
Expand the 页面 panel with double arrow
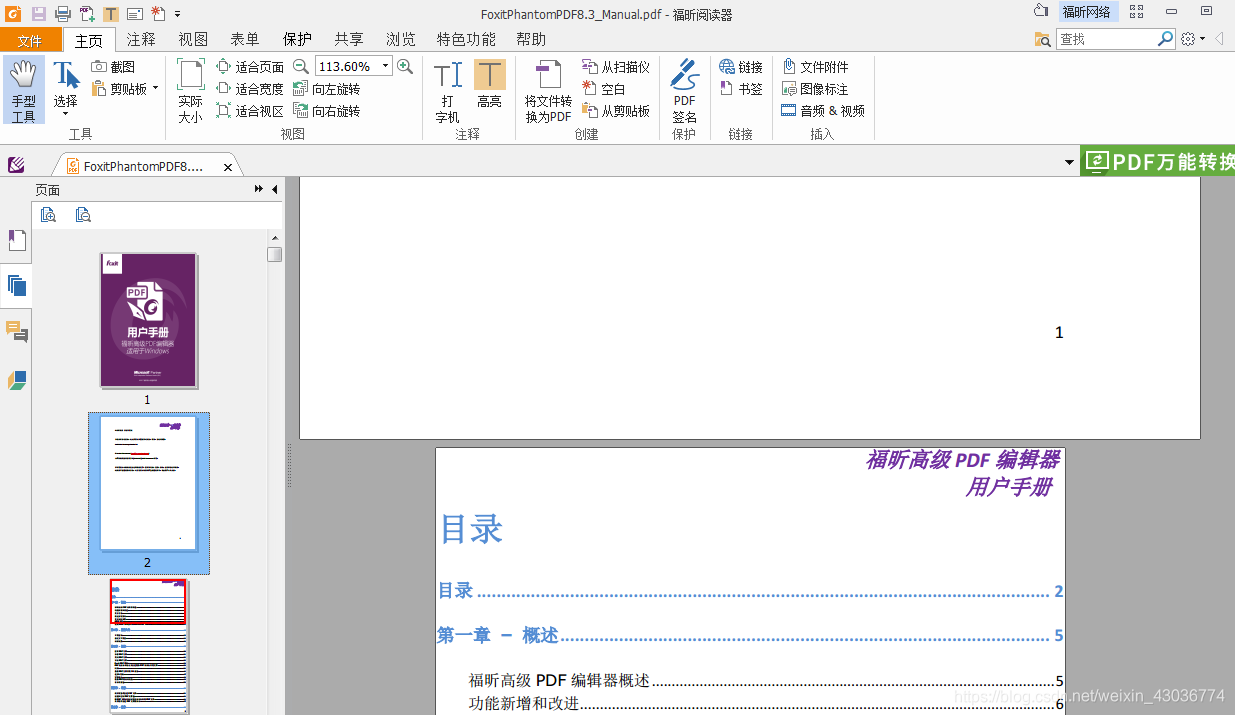pos(258,190)
